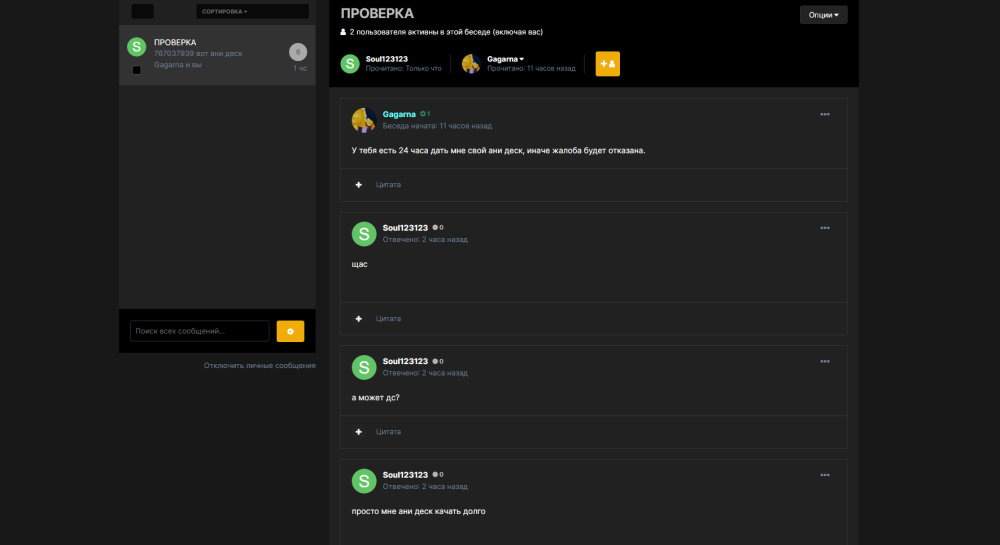The width and height of the screenshot is (1000, 545).
Task: Open options menu for "а может дс?" message
Action: click(x=825, y=361)
